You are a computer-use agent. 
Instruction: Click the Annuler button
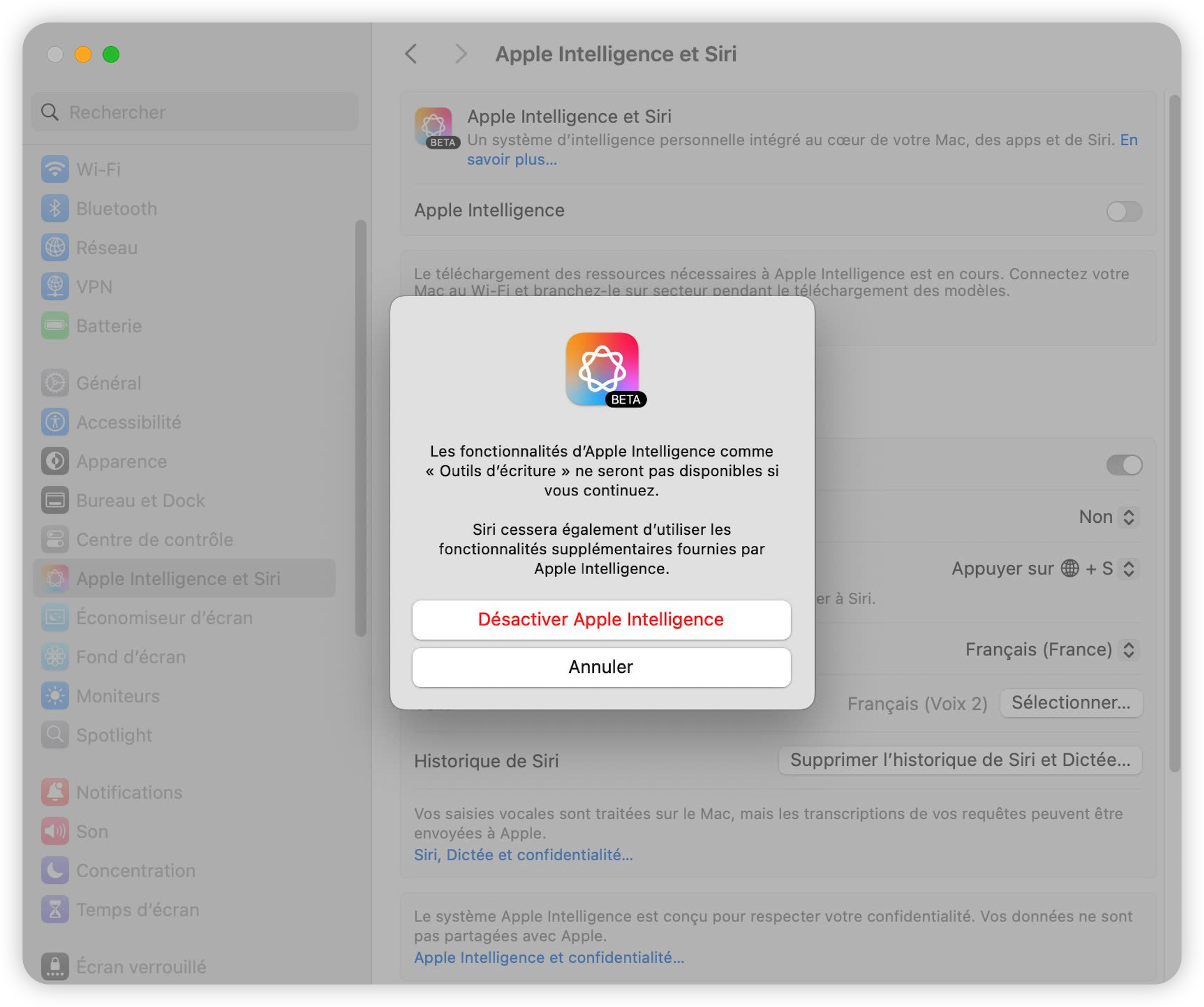point(601,667)
